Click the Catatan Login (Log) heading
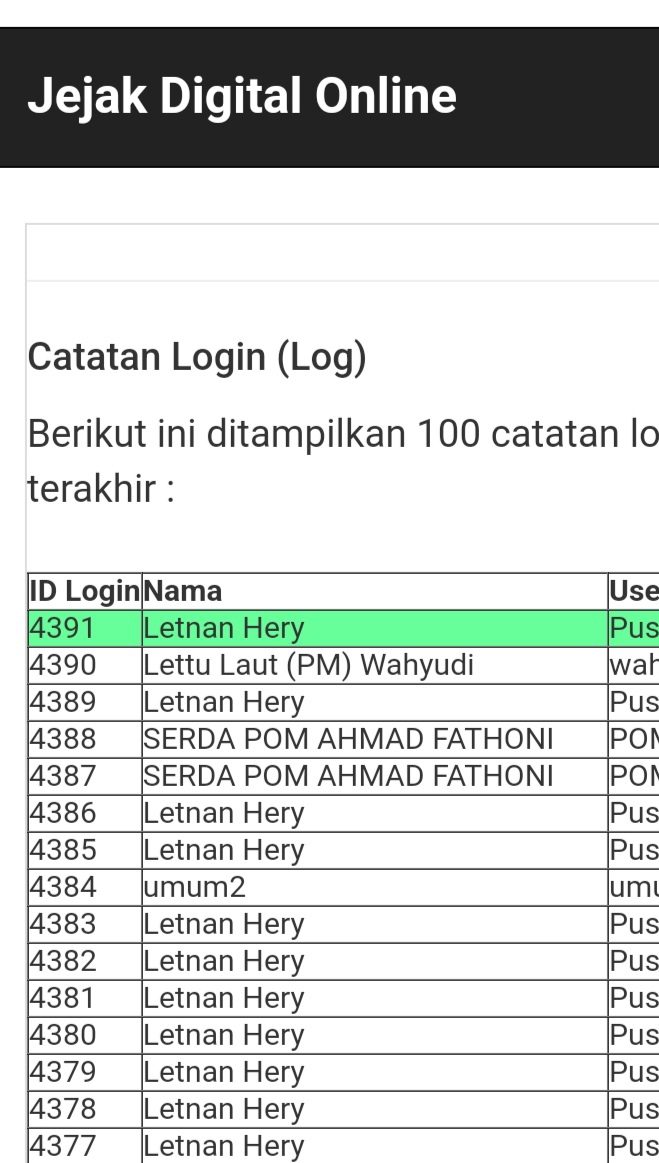The height and width of the screenshot is (1163, 659). (197, 357)
